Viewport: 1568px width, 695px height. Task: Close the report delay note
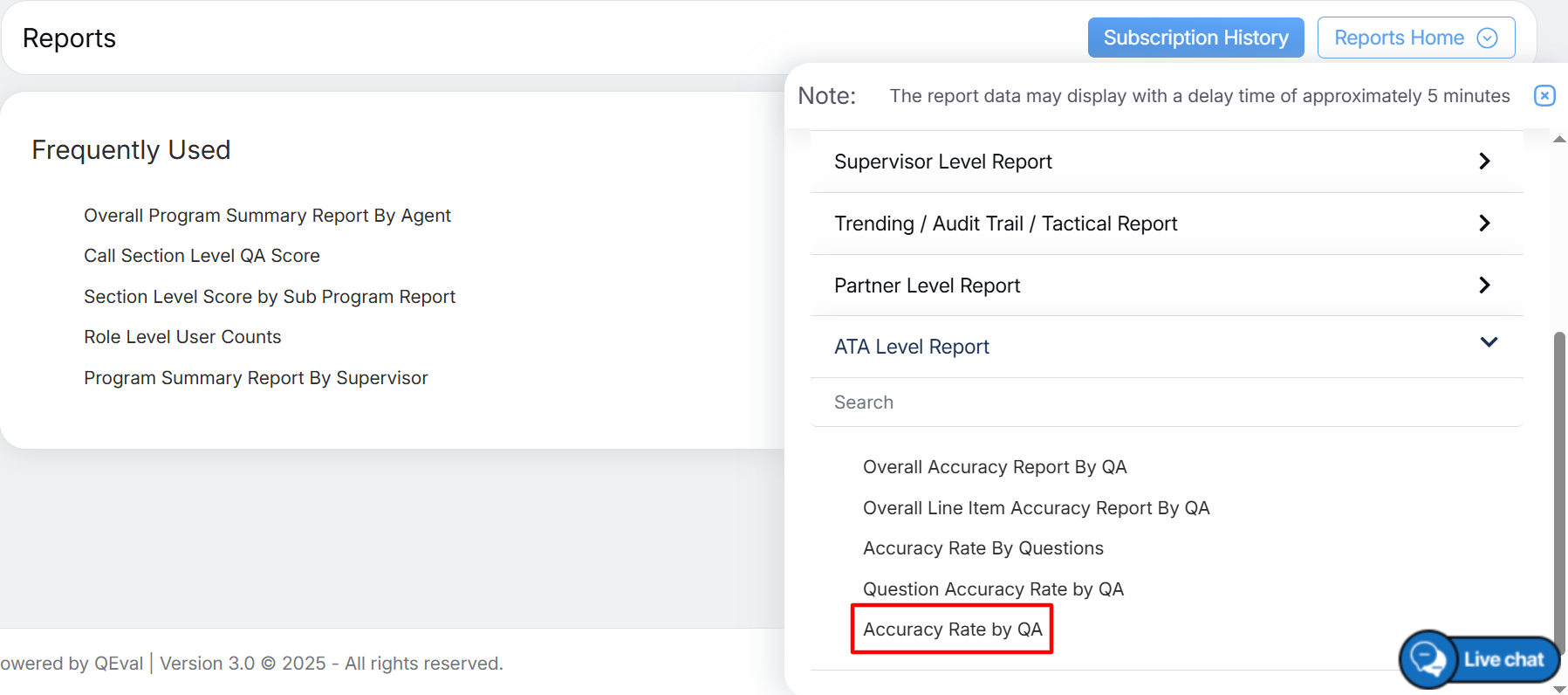[x=1544, y=96]
